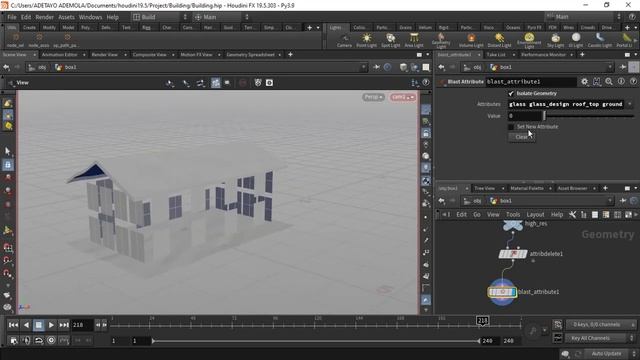The height and width of the screenshot is (360, 640).
Task: Open the Build desktop dropdown
Action: (x=160, y=17)
